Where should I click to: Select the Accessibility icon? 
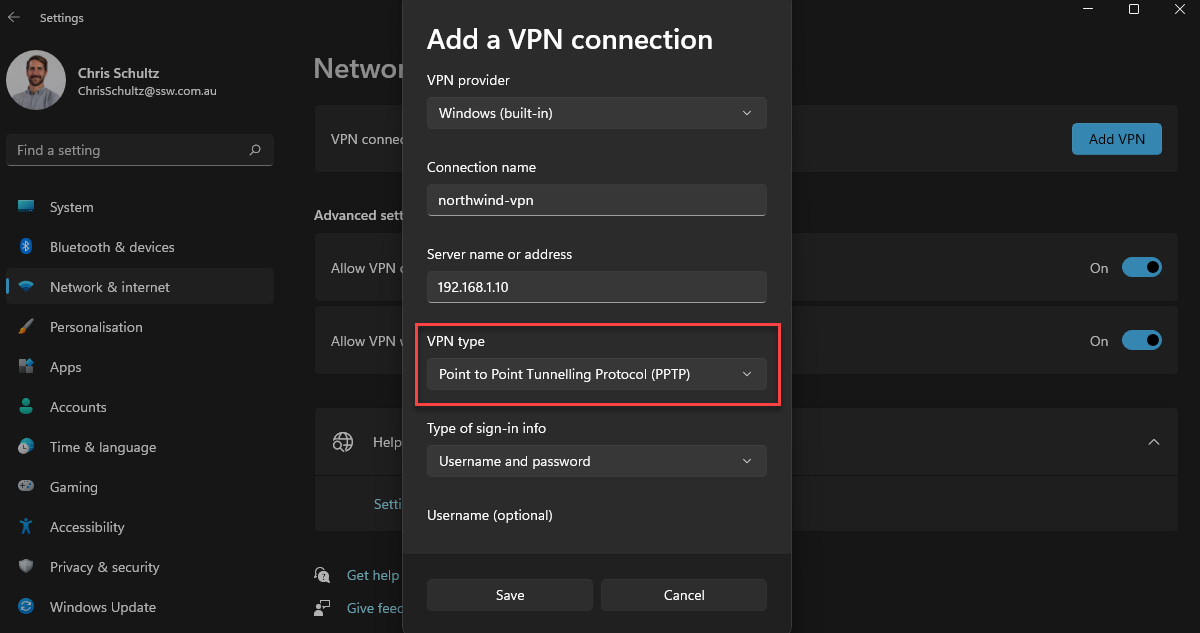point(27,527)
